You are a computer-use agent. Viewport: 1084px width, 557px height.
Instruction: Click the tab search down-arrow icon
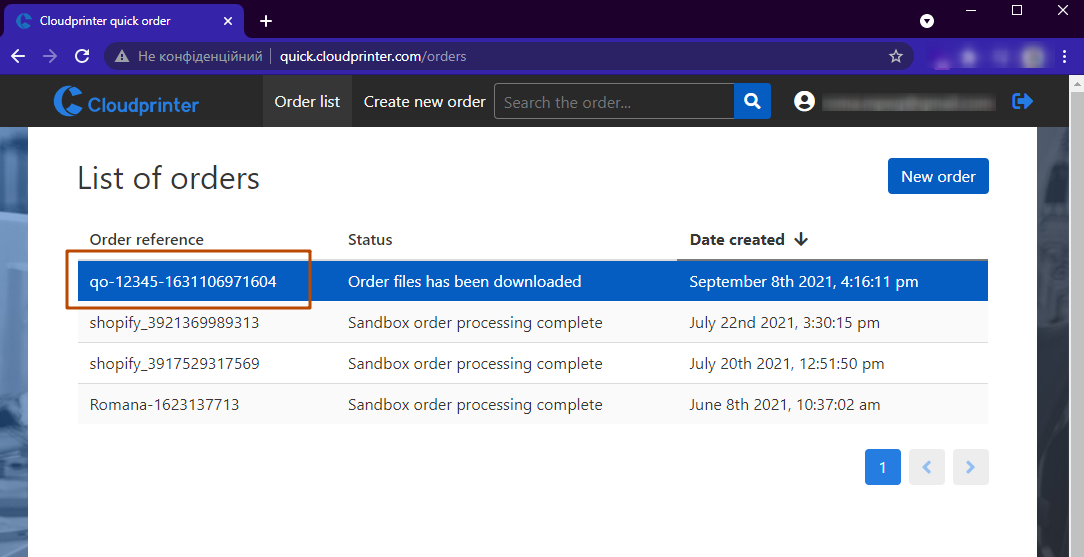point(927,21)
